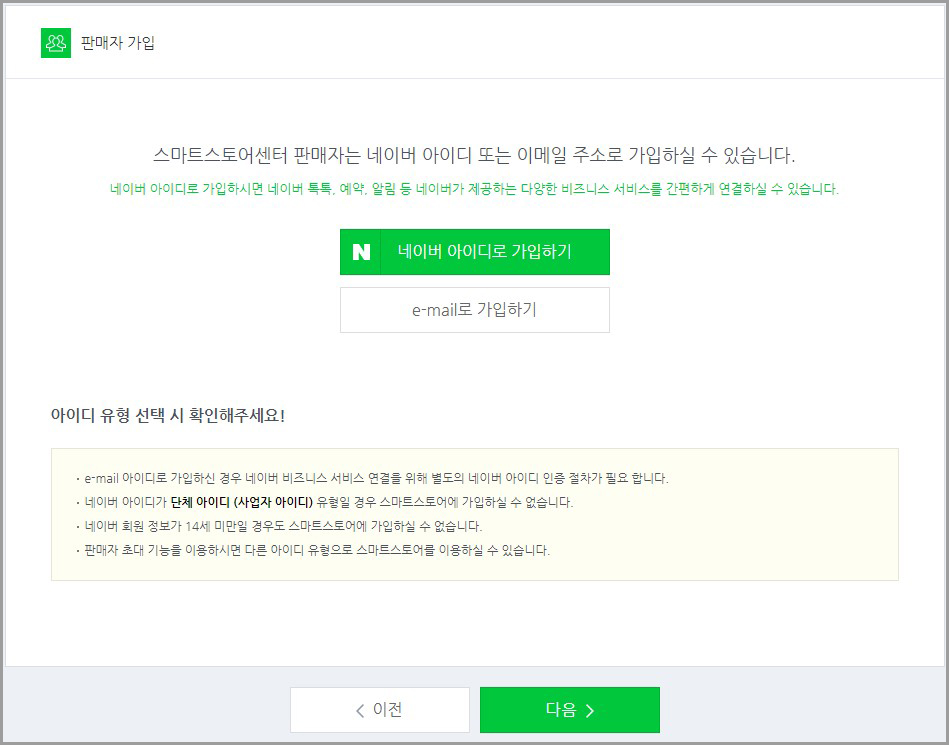Click the notice line about e-mail 아이디 인증 절차
The width and height of the screenshot is (949, 745).
pyautogui.click(x=376, y=478)
